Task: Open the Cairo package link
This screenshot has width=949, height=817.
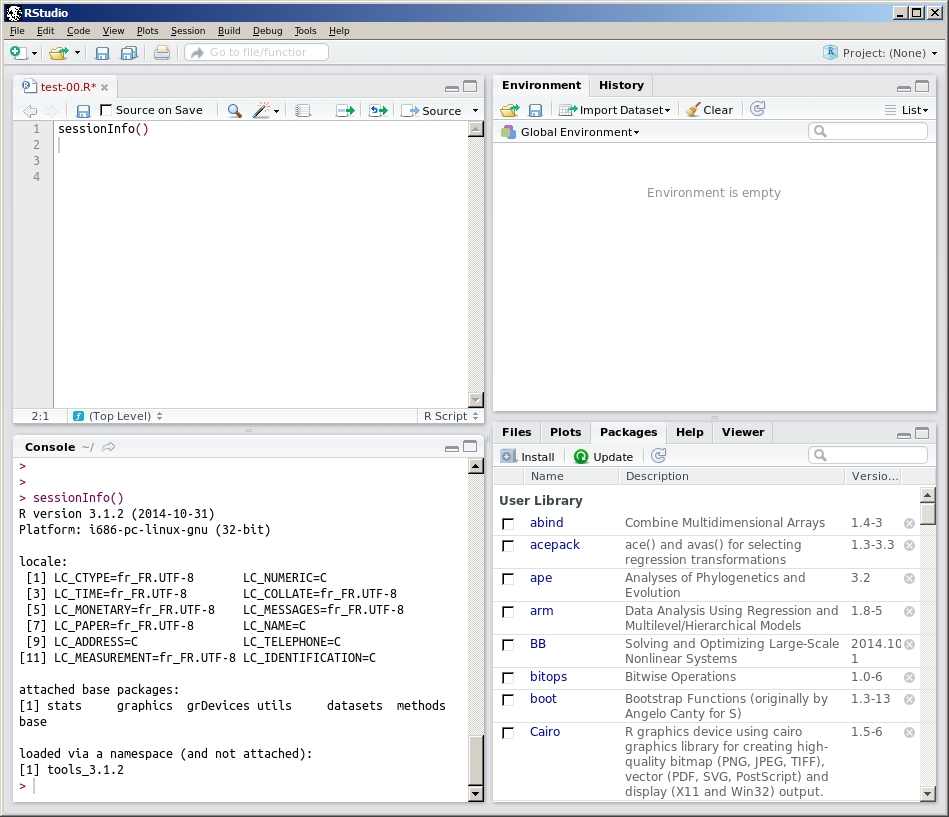Action: [545, 732]
